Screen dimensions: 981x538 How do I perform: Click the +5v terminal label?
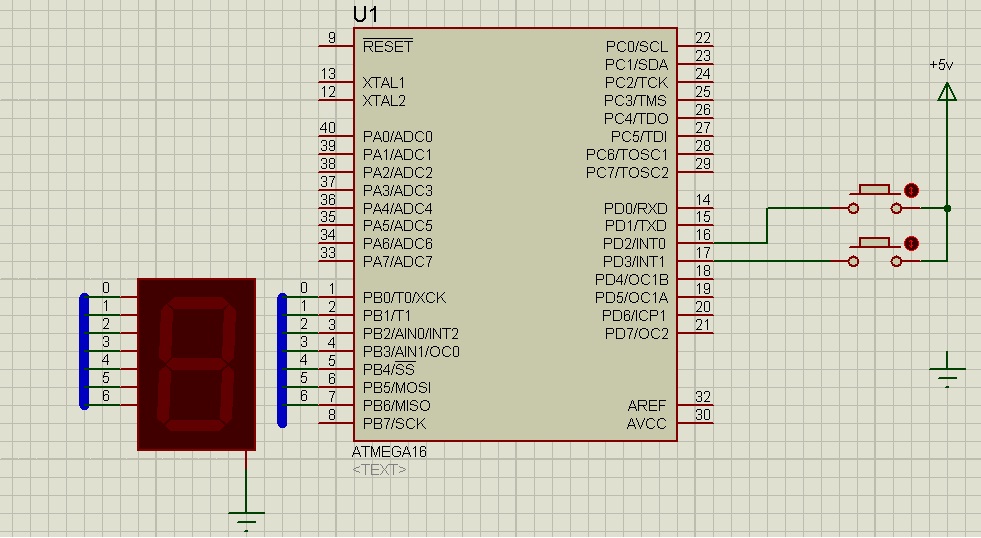pos(941,65)
